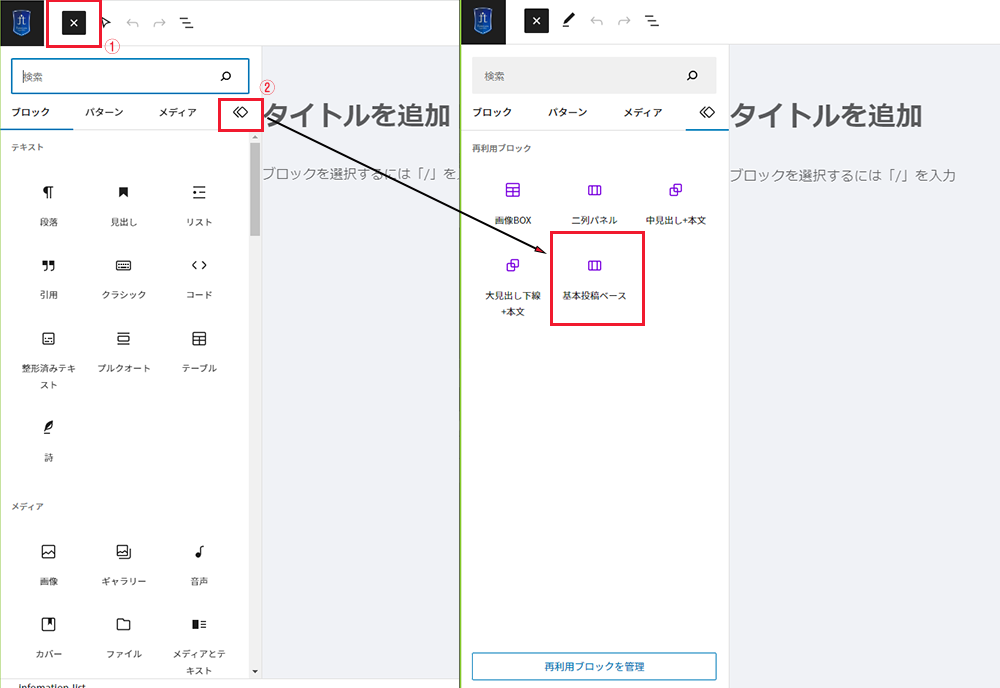
Task: Insert the カバー cover block
Action: pyautogui.click(x=48, y=637)
